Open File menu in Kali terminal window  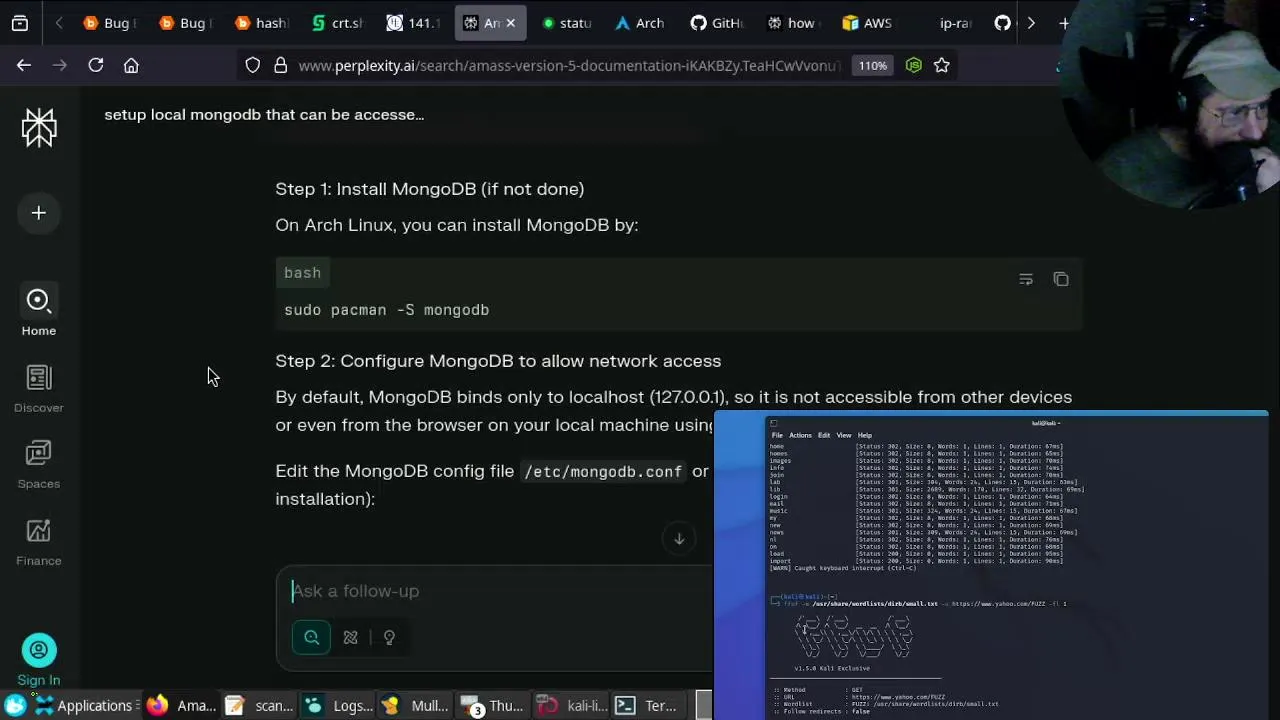[777, 435]
